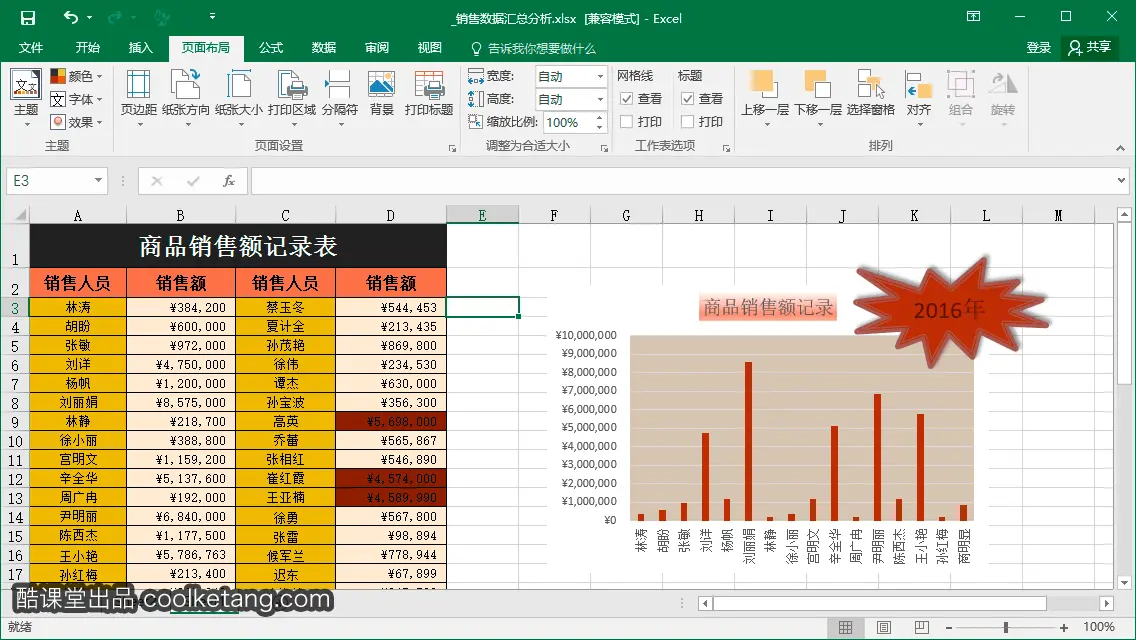Open Ribbon Display Options icon

[x=974, y=17]
